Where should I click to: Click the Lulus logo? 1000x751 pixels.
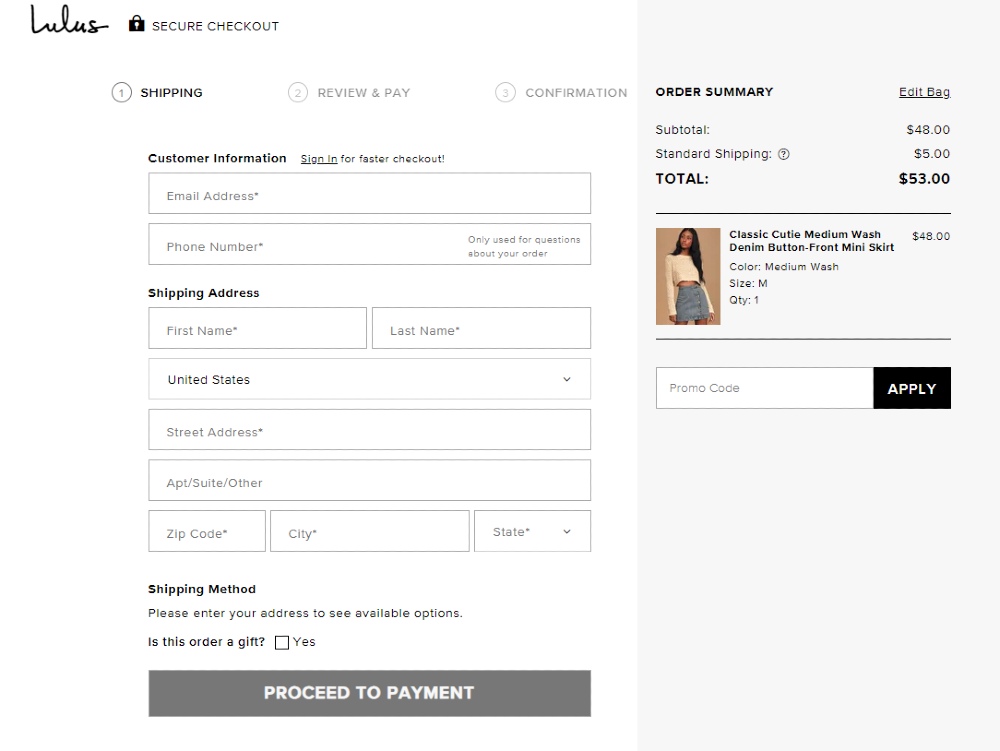click(x=68, y=22)
